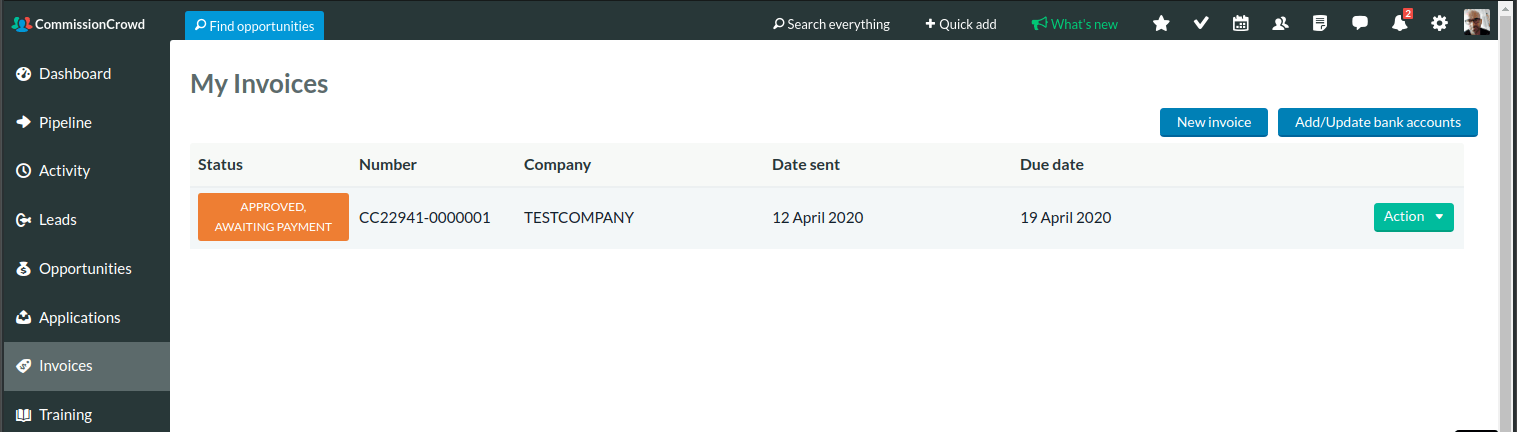
Task: Click the user profile photo
Action: pyautogui.click(x=1477, y=23)
